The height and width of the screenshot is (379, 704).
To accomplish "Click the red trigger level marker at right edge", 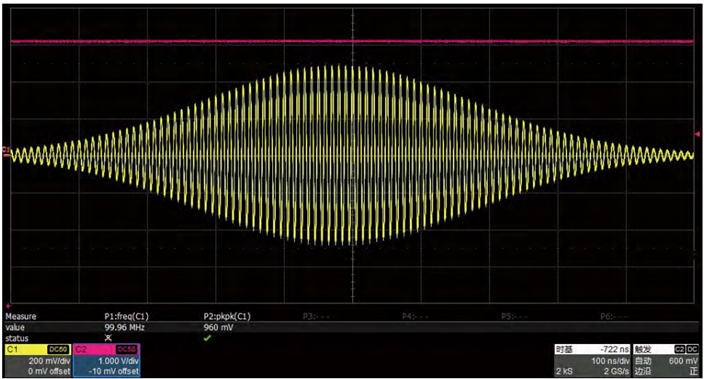I will (697, 134).
